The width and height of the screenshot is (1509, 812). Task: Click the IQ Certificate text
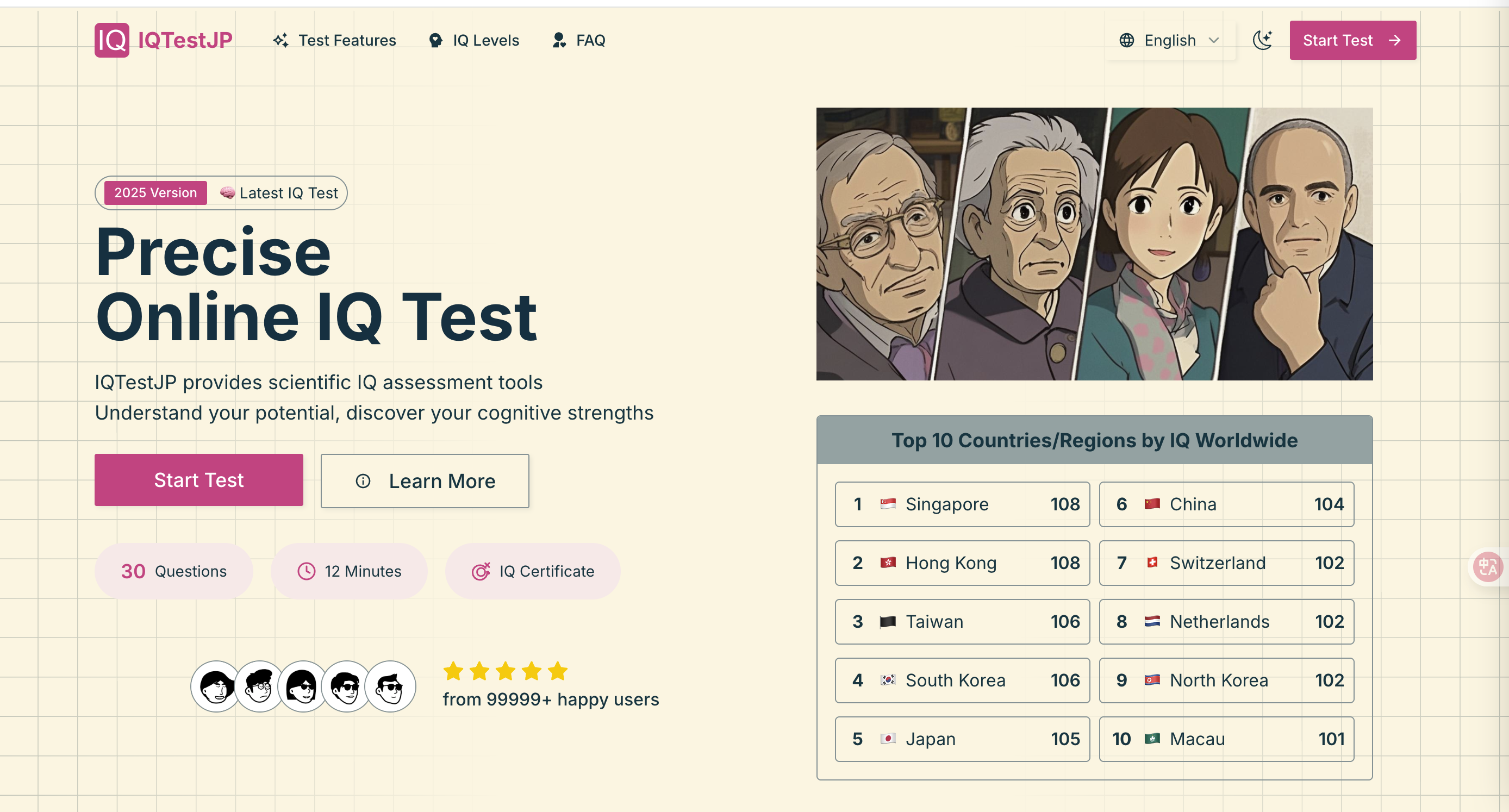click(546, 571)
